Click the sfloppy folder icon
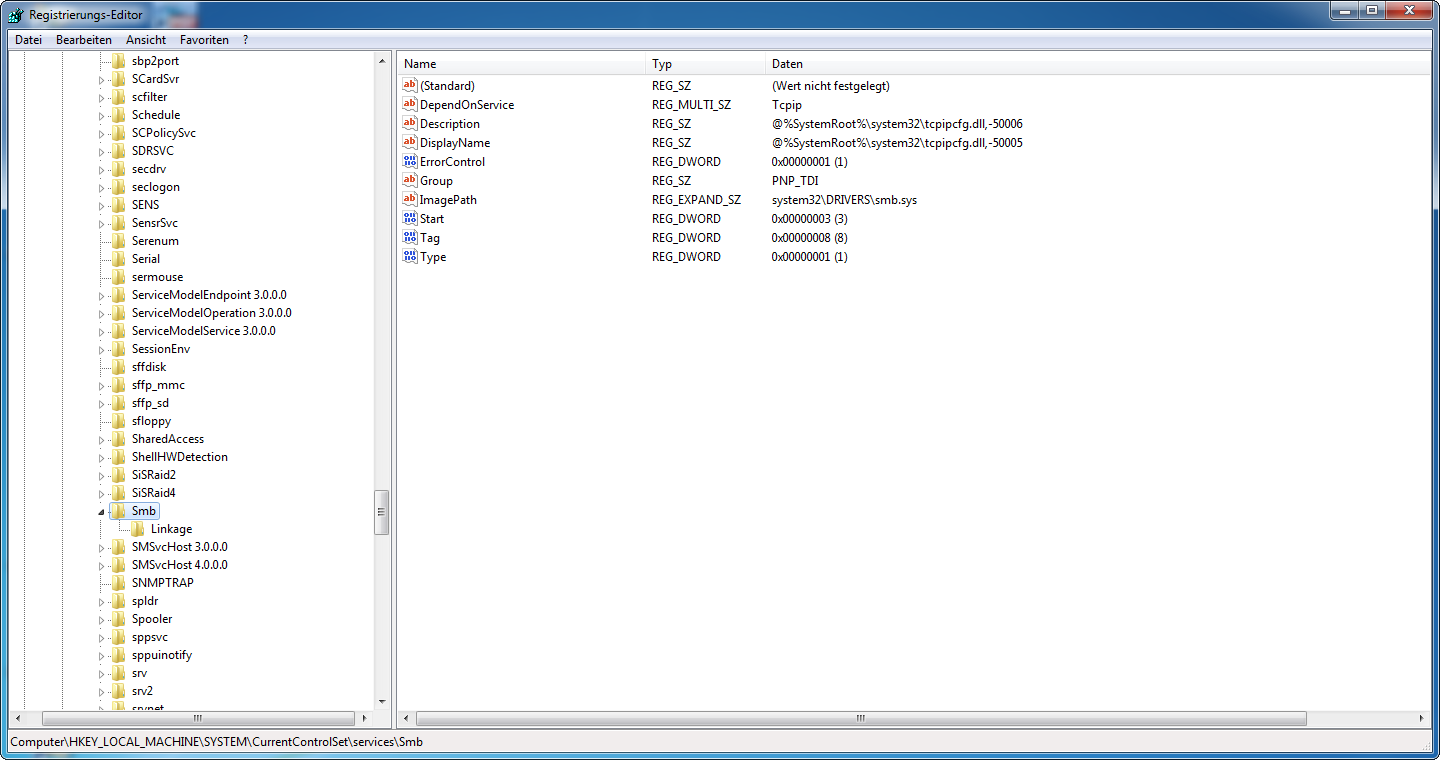This screenshot has height=760, width=1440. [x=118, y=421]
